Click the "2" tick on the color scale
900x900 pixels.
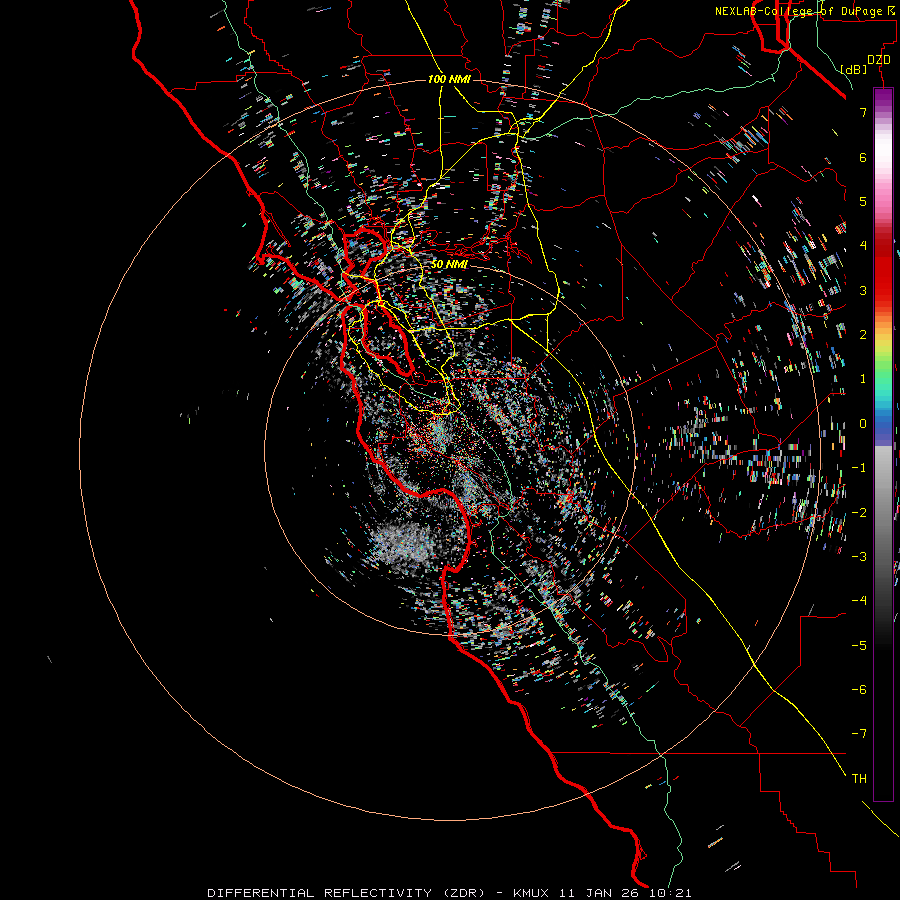click(863, 335)
